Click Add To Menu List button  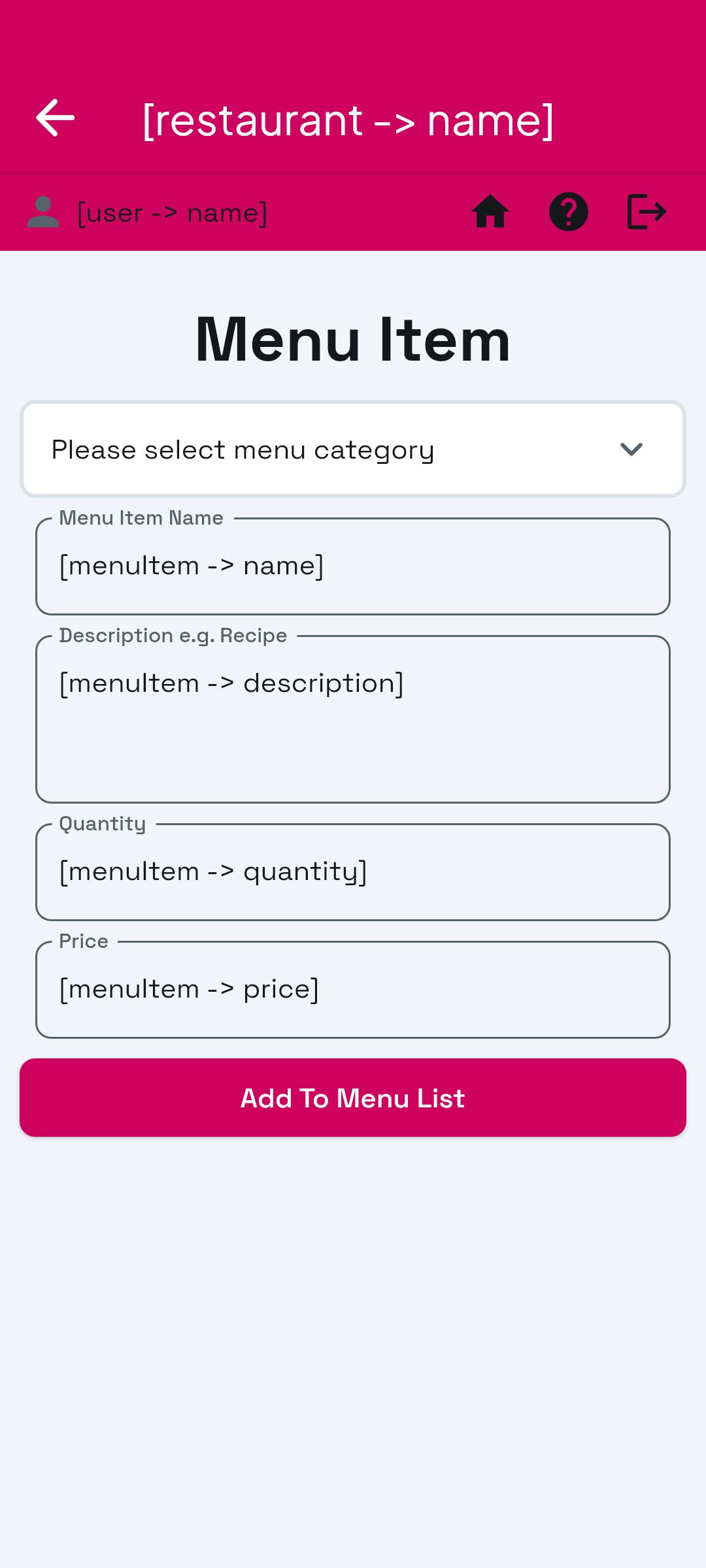[353, 1098]
